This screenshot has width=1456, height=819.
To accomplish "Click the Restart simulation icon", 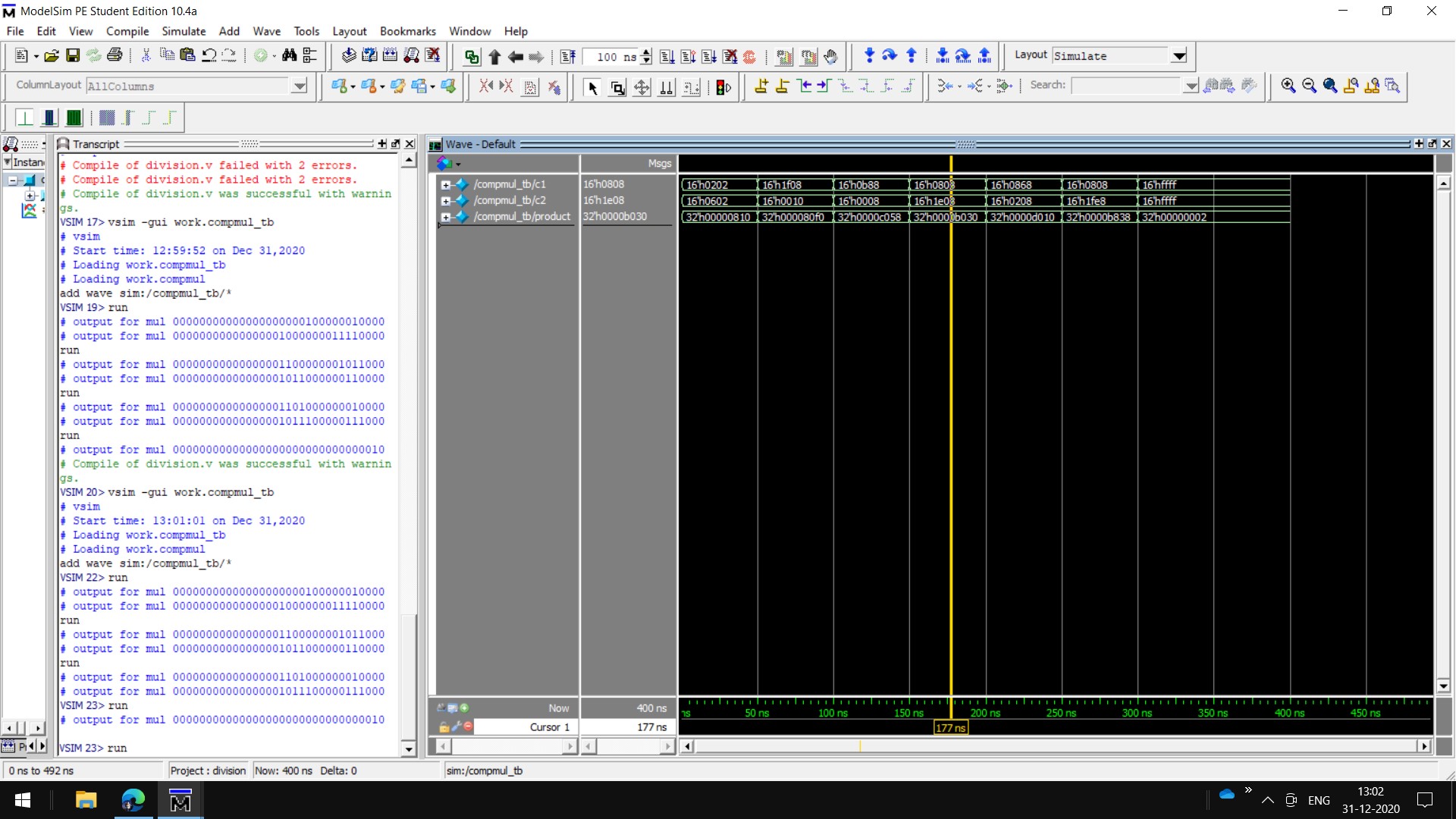I will [x=567, y=57].
